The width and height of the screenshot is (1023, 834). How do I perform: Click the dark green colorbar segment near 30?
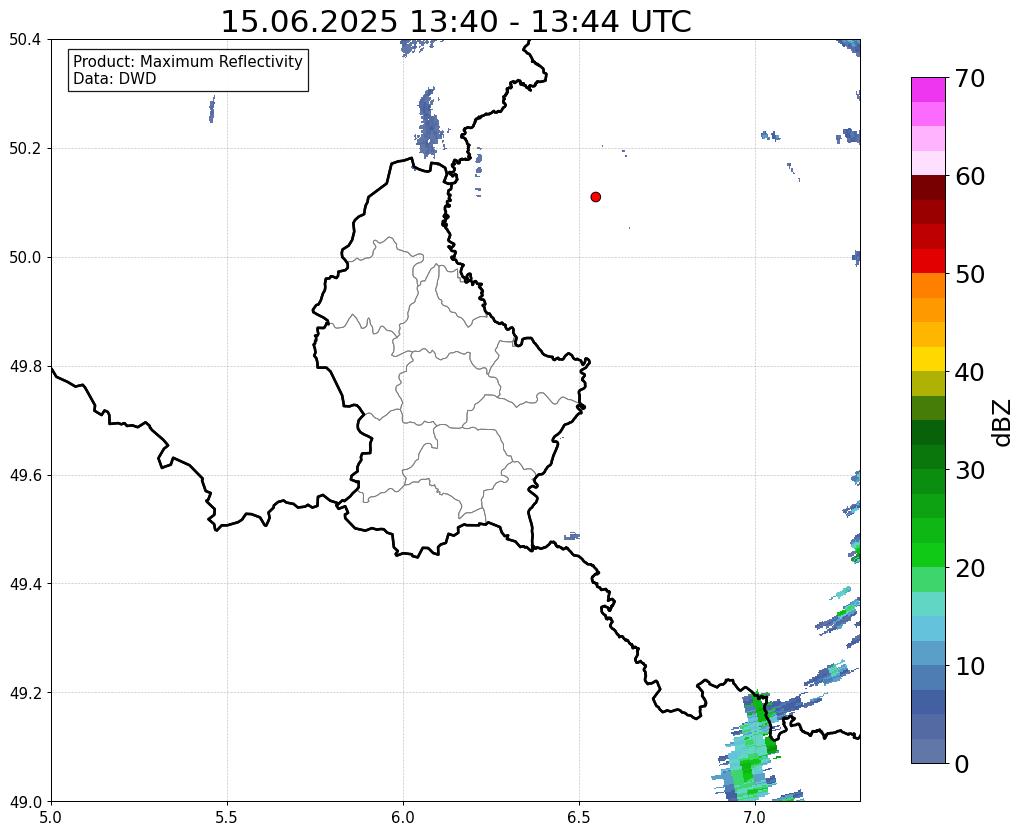click(928, 457)
